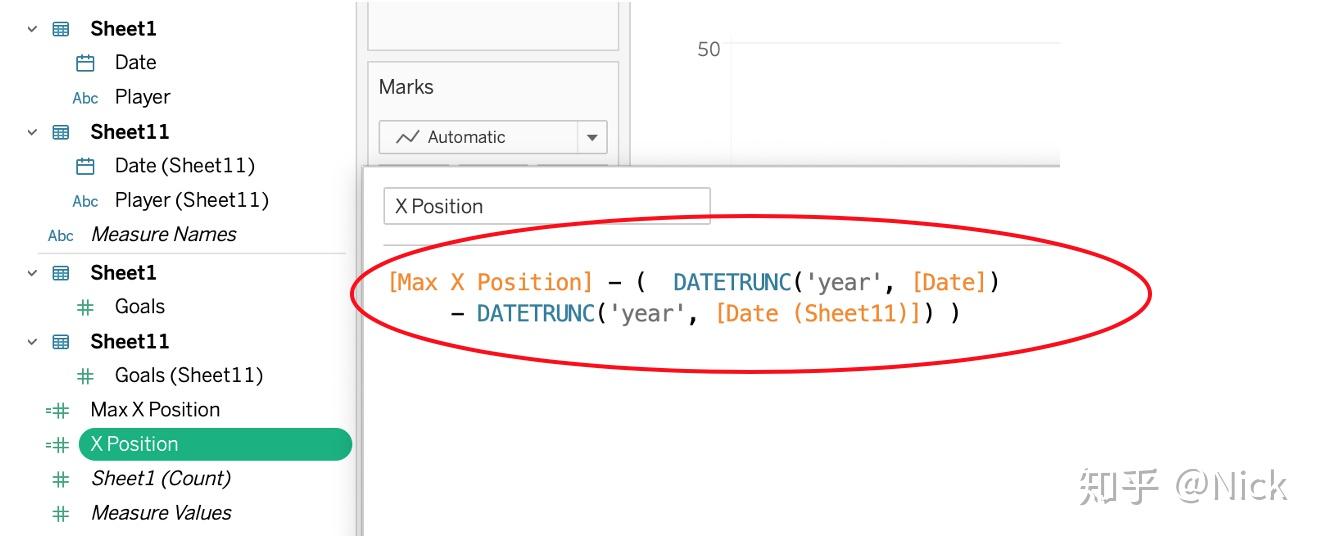The height and width of the screenshot is (540, 1320).
Task: Click the table icon for top Sheet1
Action: [61, 29]
